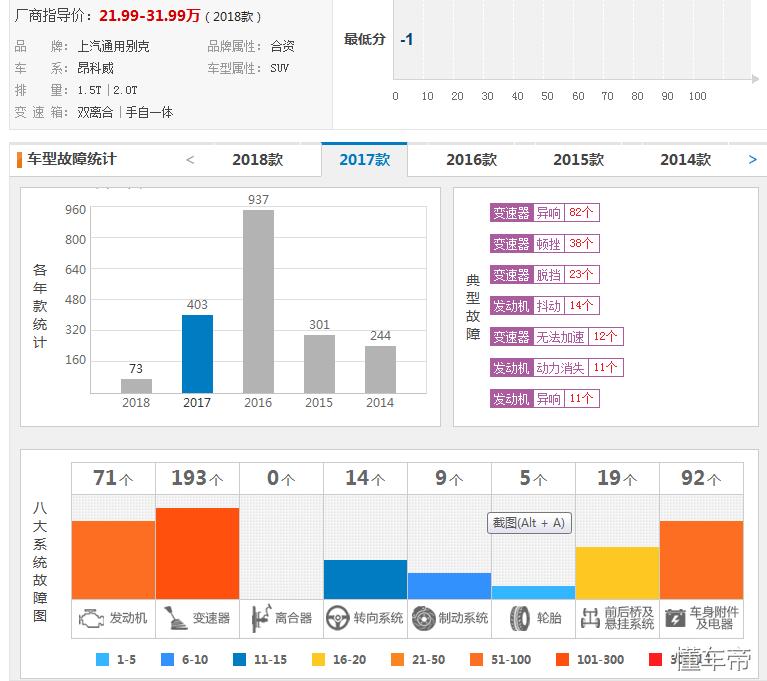Click the blue 2017 bar showing 403
This screenshot has width=767, height=681.
(x=197, y=354)
